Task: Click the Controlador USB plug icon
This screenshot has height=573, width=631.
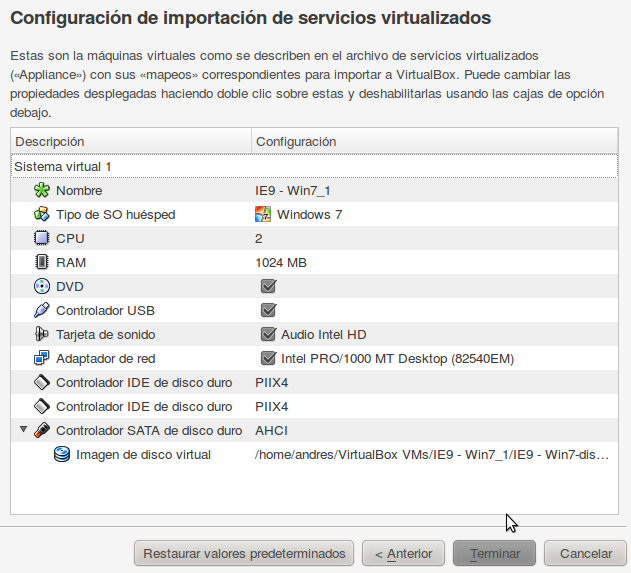Action: pos(42,310)
